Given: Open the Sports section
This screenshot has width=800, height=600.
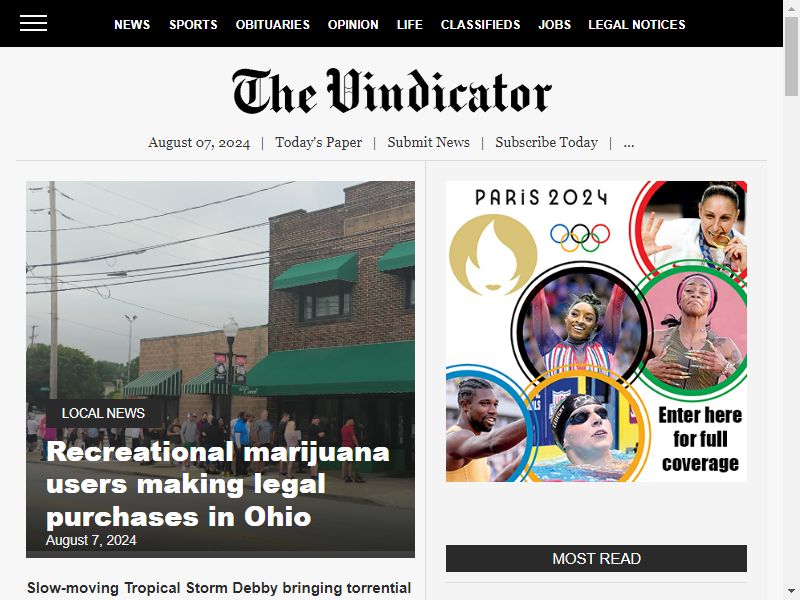Looking at the screenshot, I should (x=193, y=24).
